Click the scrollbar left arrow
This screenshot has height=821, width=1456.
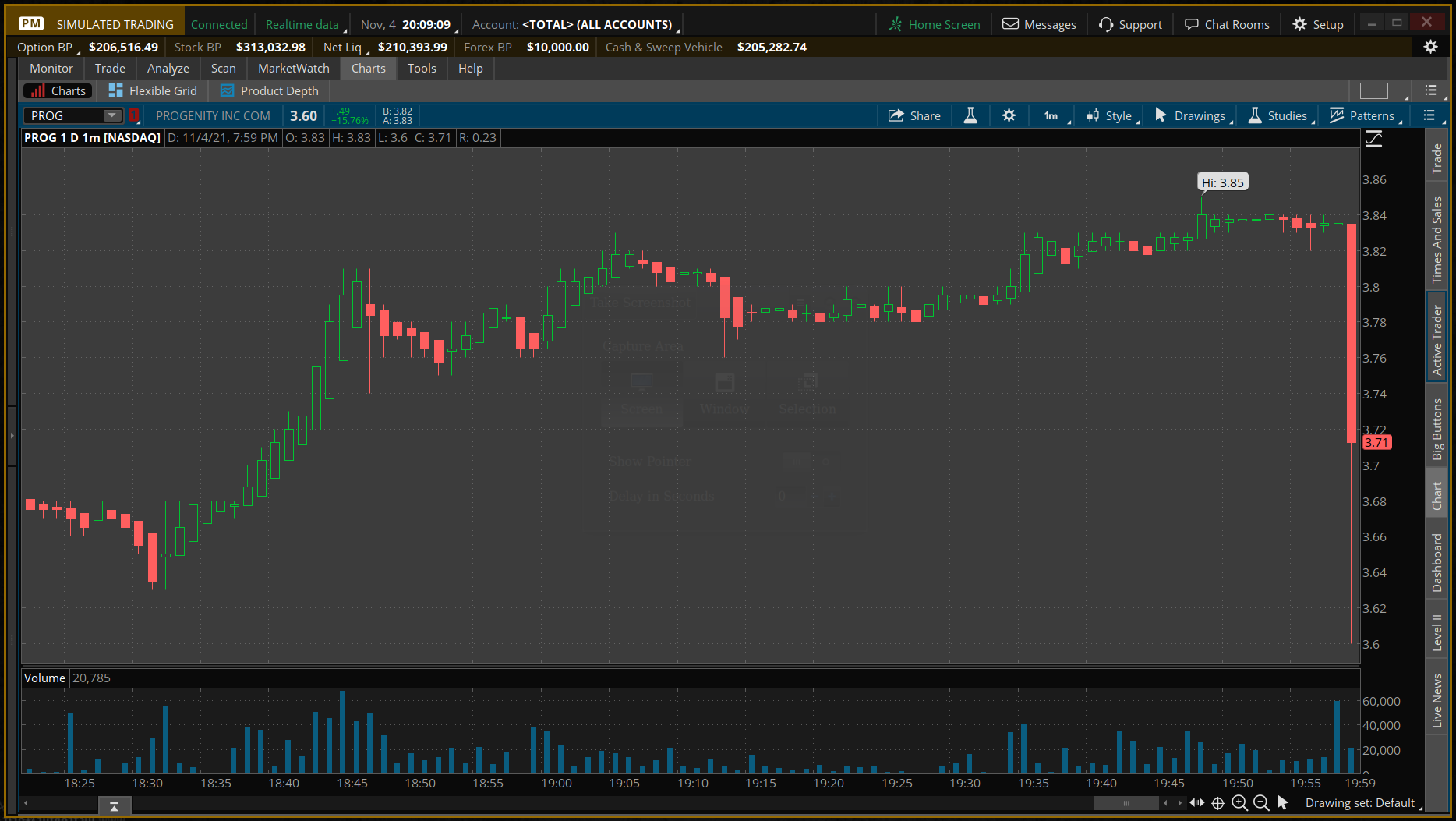1165,803
